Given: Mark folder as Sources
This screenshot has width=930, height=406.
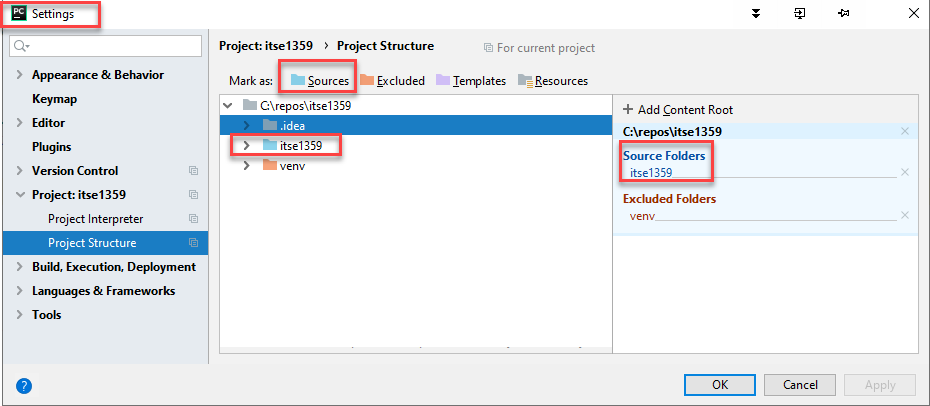Looking at the screenshot, I should (x=319, y=80).
